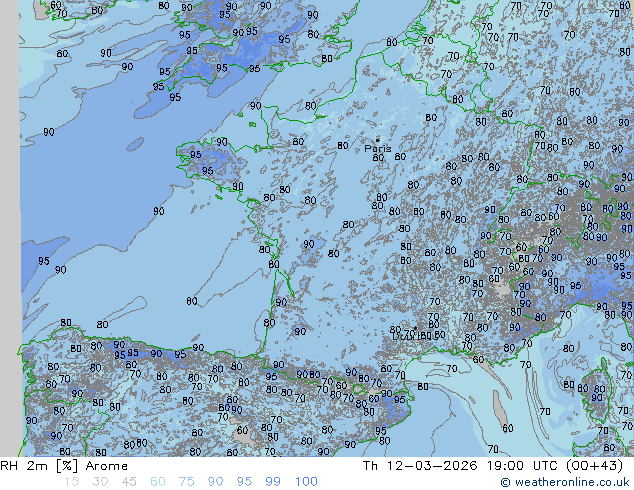Click legend value 60
The width and height of the screenshot is (634, 490).
[x=158, y=482]
